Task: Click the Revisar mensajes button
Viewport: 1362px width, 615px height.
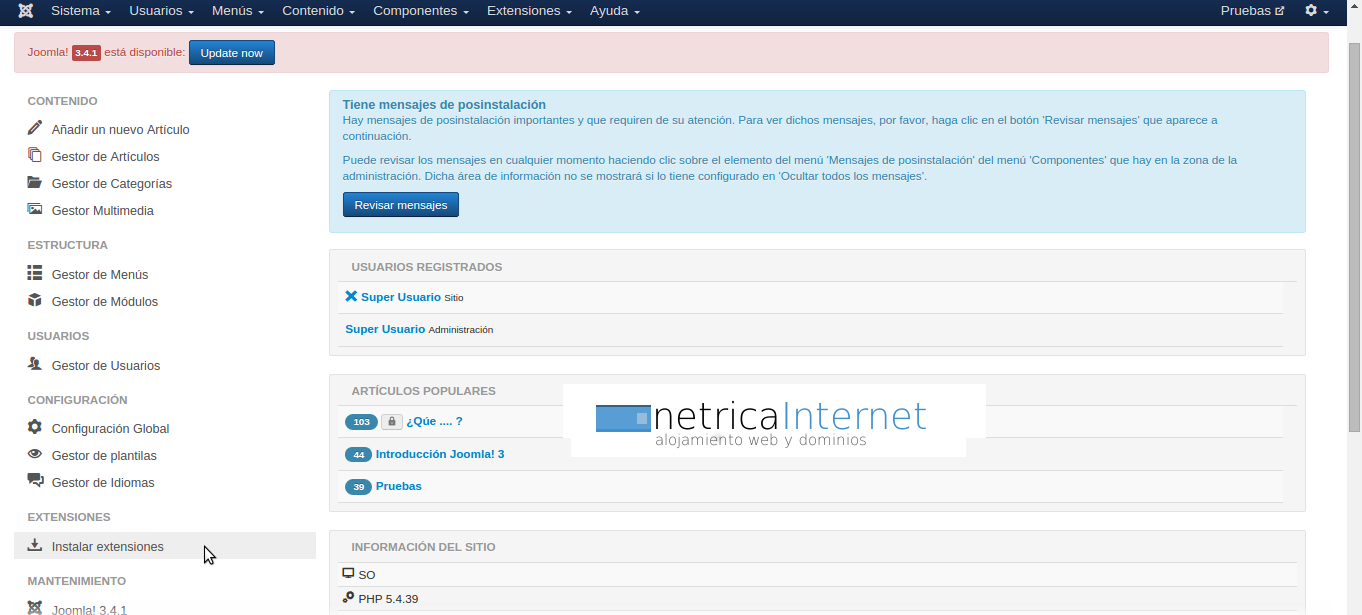Action: 401,205
